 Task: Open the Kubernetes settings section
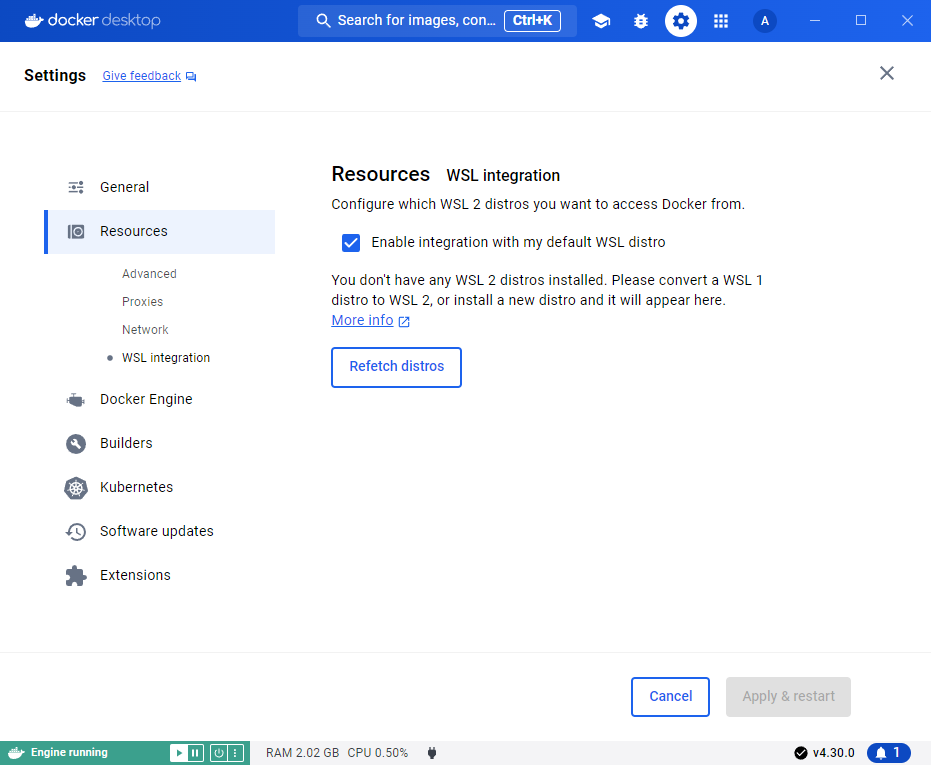tap(160, 488)
